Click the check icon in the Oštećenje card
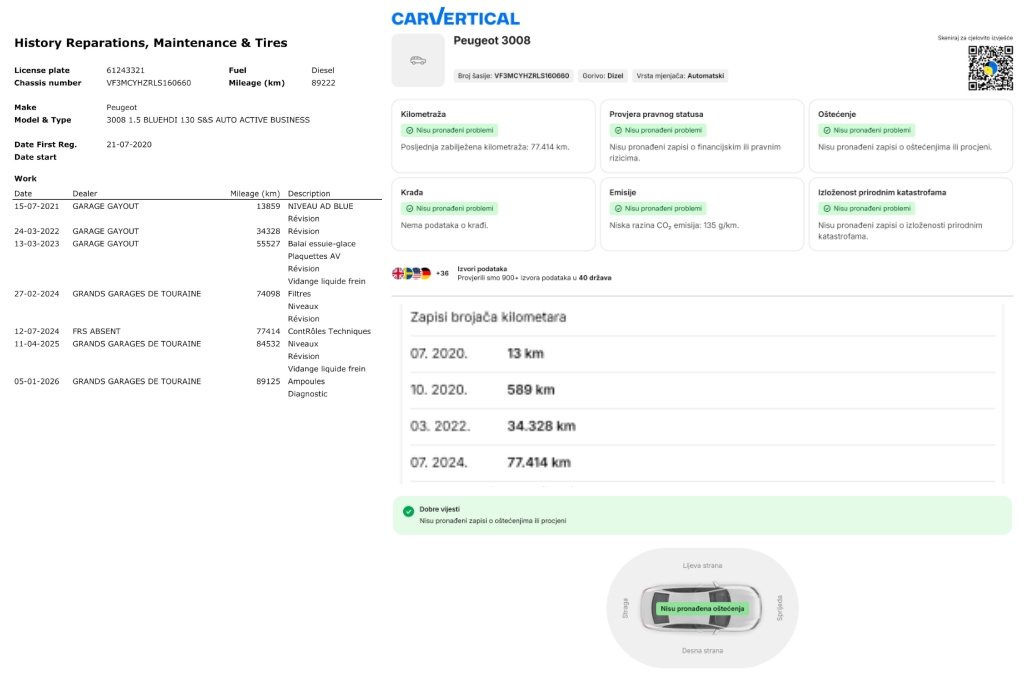This screenshot has width=1024, height=682. click(826, 130)
